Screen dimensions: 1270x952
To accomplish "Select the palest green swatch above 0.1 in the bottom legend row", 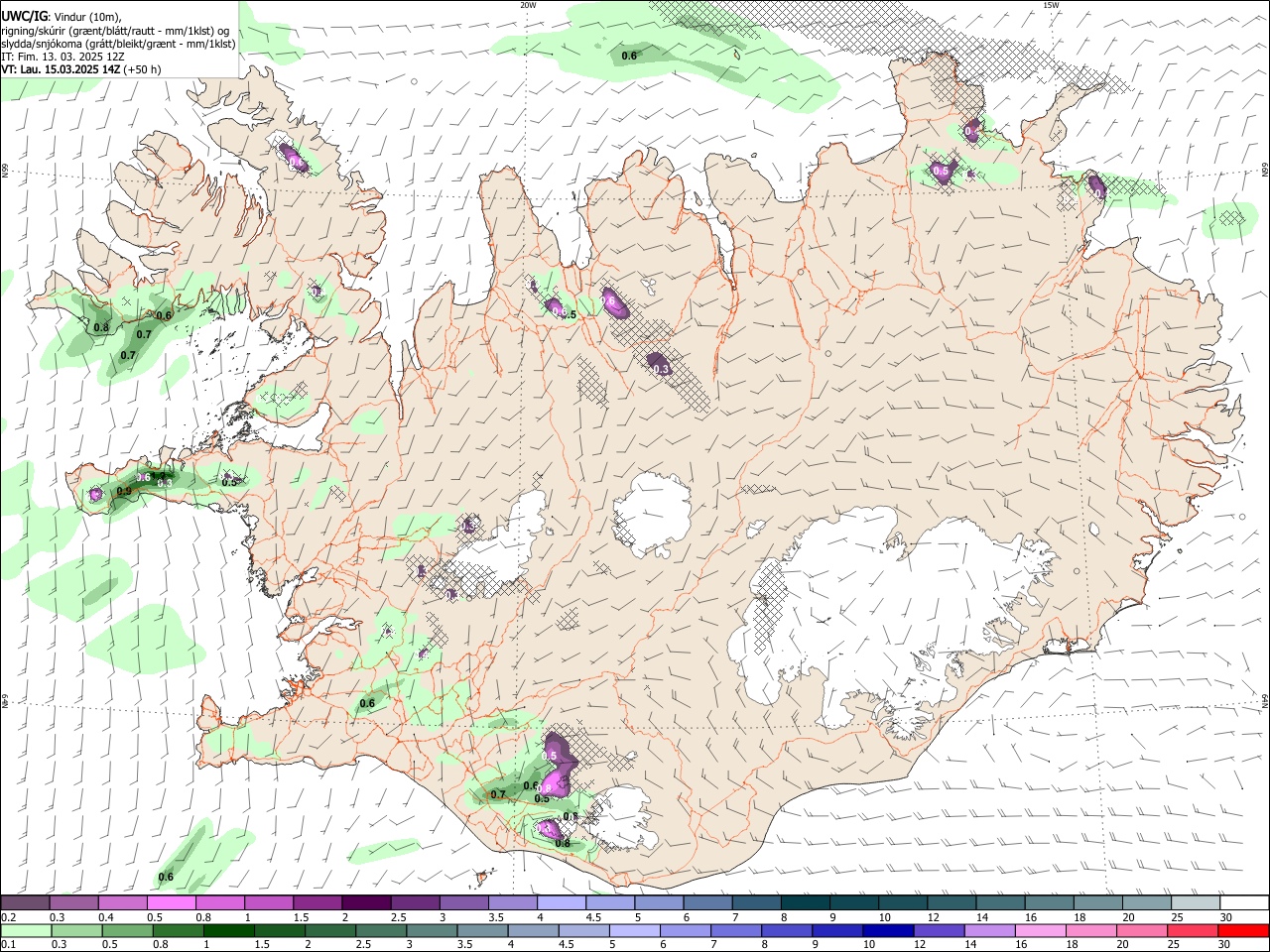I will pyautogui.click(x=26, y=930).
